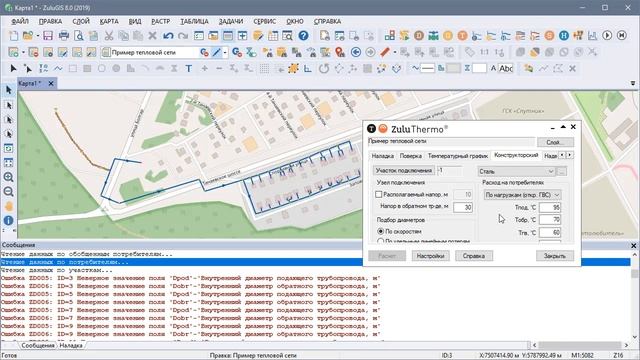
Task: Open the Таблица menu
Action: click(194, 21)
